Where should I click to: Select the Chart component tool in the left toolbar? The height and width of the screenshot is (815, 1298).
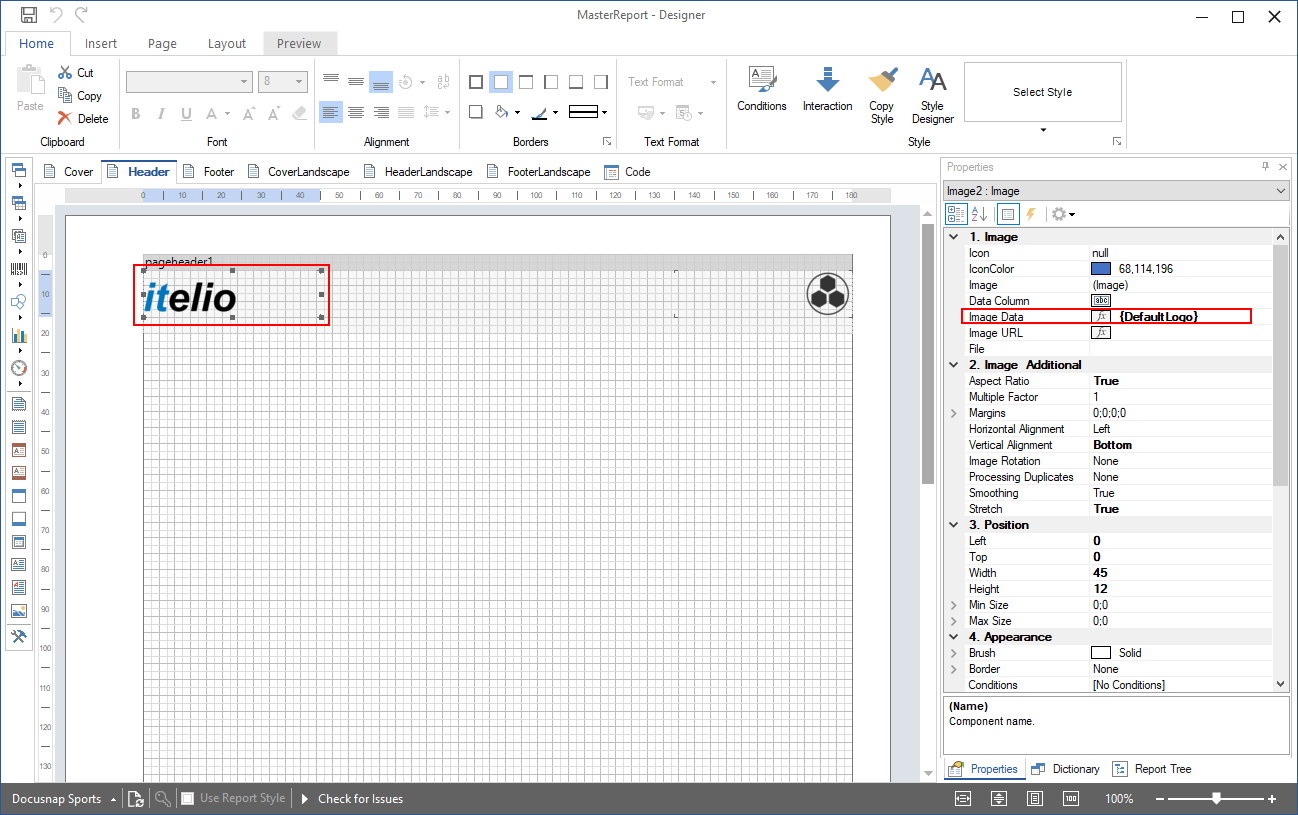pyautogui.click(x=18, y=335)
